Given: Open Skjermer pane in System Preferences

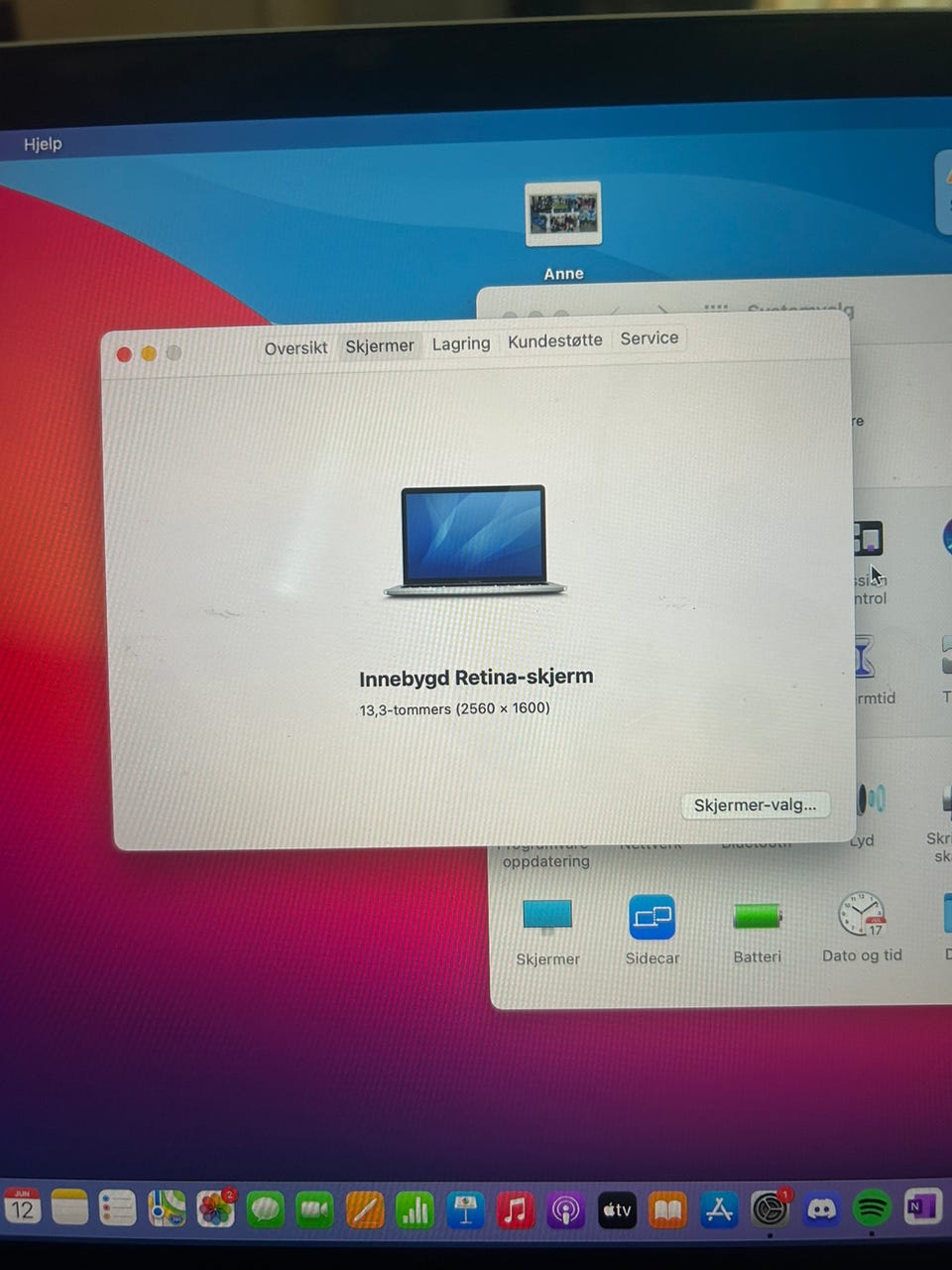Looking at the screenshot, I should [x=547, y=932].
